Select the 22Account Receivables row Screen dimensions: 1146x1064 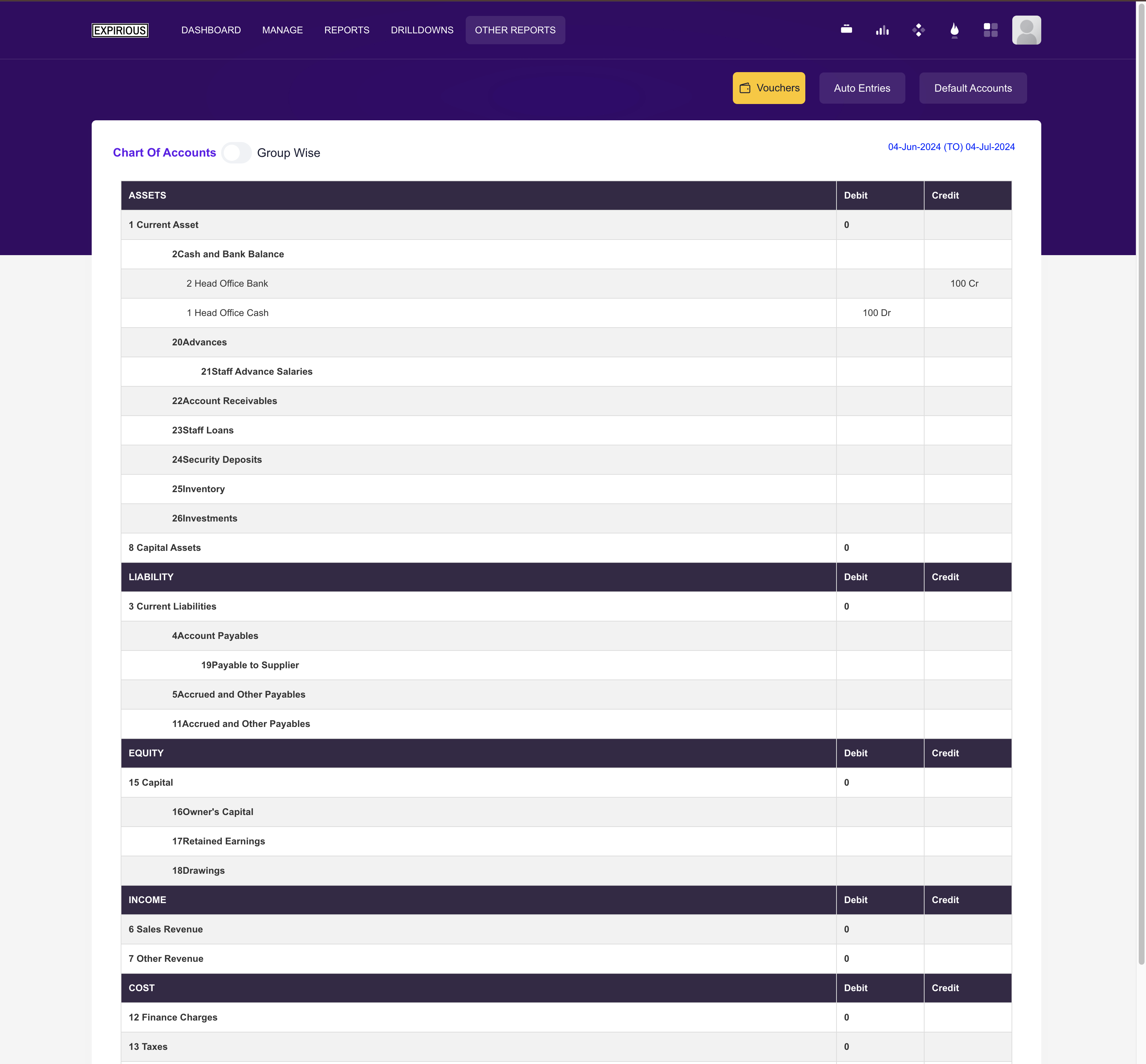(x=566, y=401)
